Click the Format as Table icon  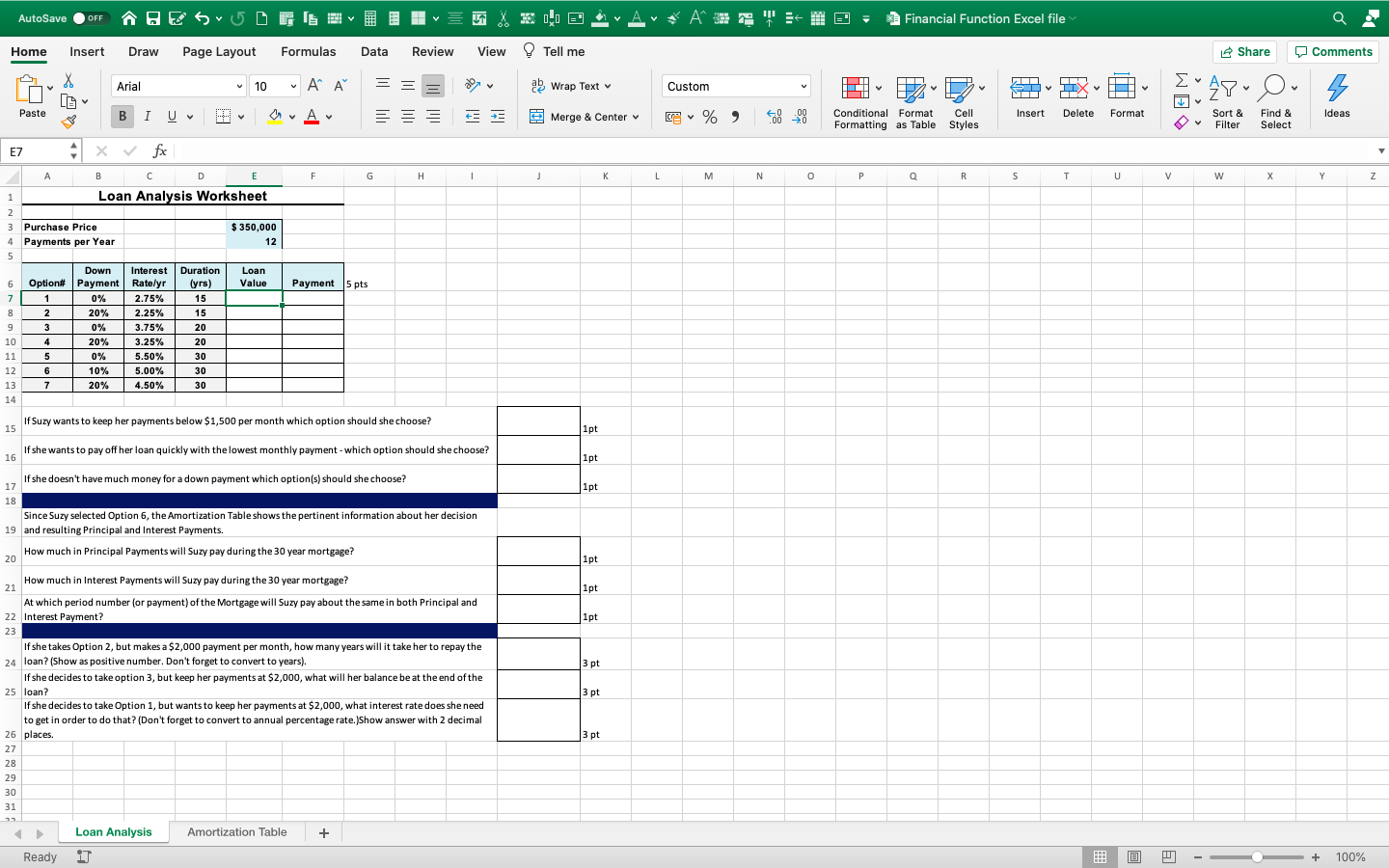click(x=914, y=100)
